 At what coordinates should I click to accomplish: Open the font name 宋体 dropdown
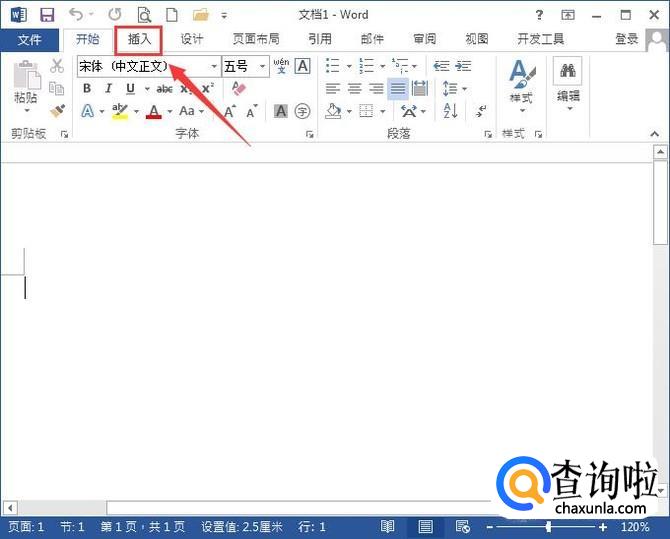click(x=214, y=66)
